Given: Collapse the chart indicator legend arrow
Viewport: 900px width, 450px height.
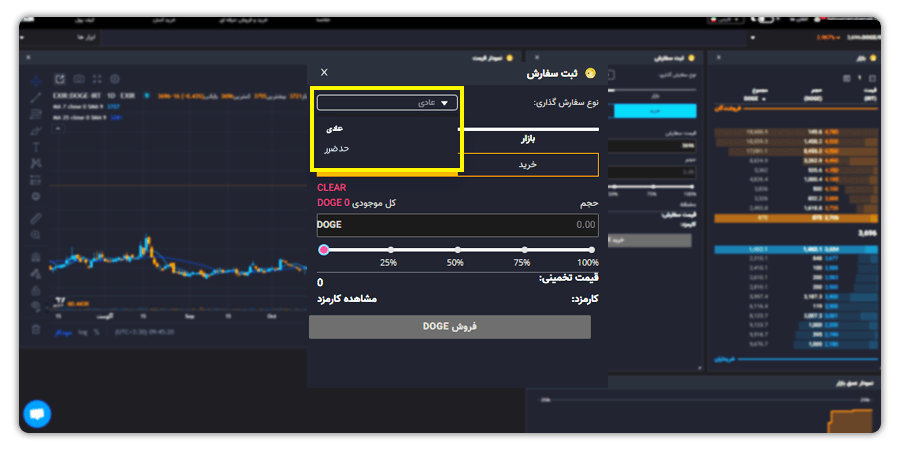Looking at the screenshot, I should point(57,129).
